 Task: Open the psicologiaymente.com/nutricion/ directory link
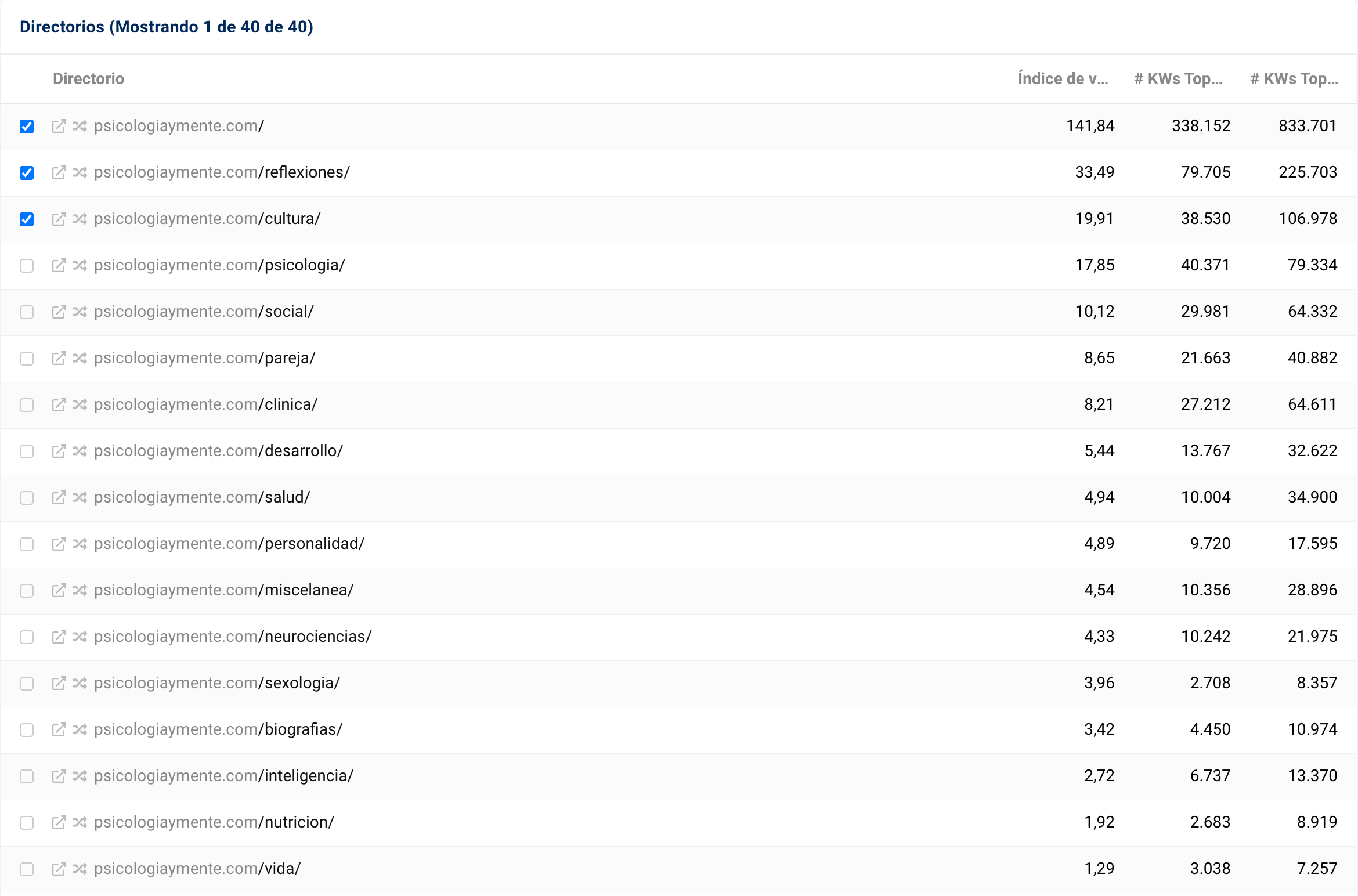click(x=214, y=822)
